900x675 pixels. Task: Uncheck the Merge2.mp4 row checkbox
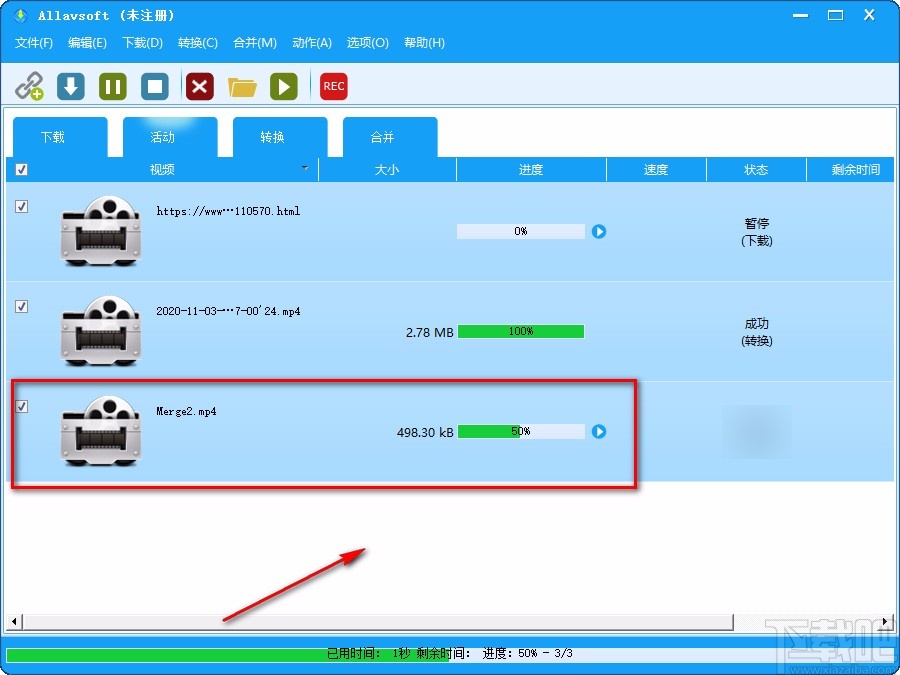point(21,407)
